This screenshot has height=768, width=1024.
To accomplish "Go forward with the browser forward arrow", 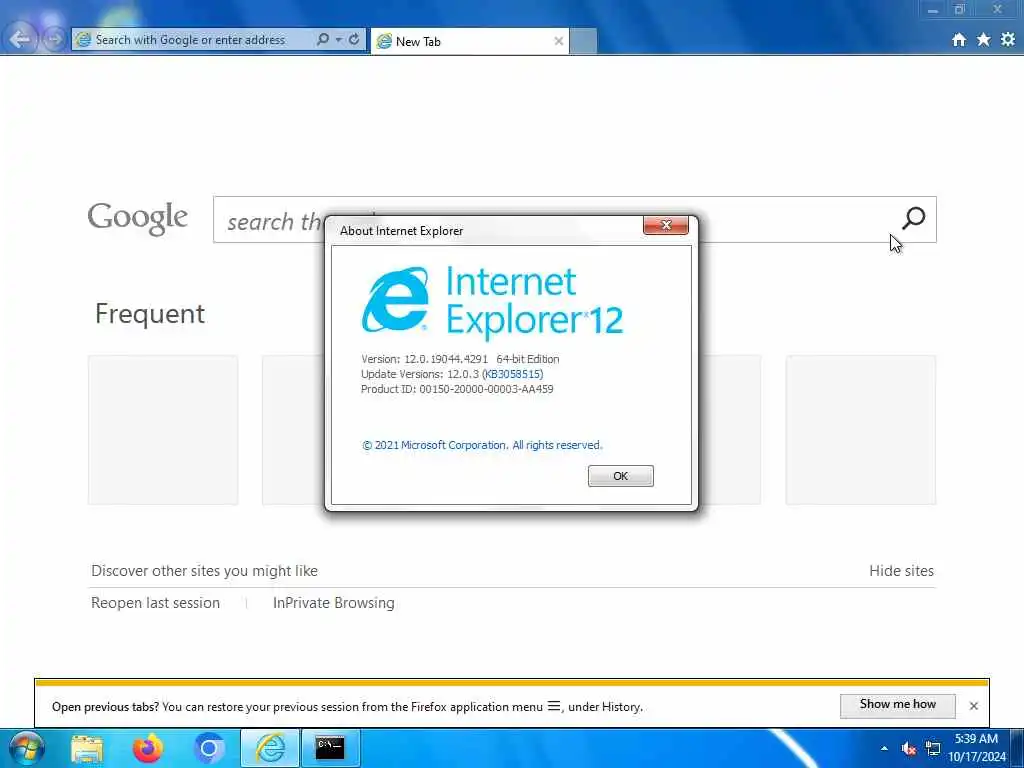I will pyautogui.click(x=54, y=39).
